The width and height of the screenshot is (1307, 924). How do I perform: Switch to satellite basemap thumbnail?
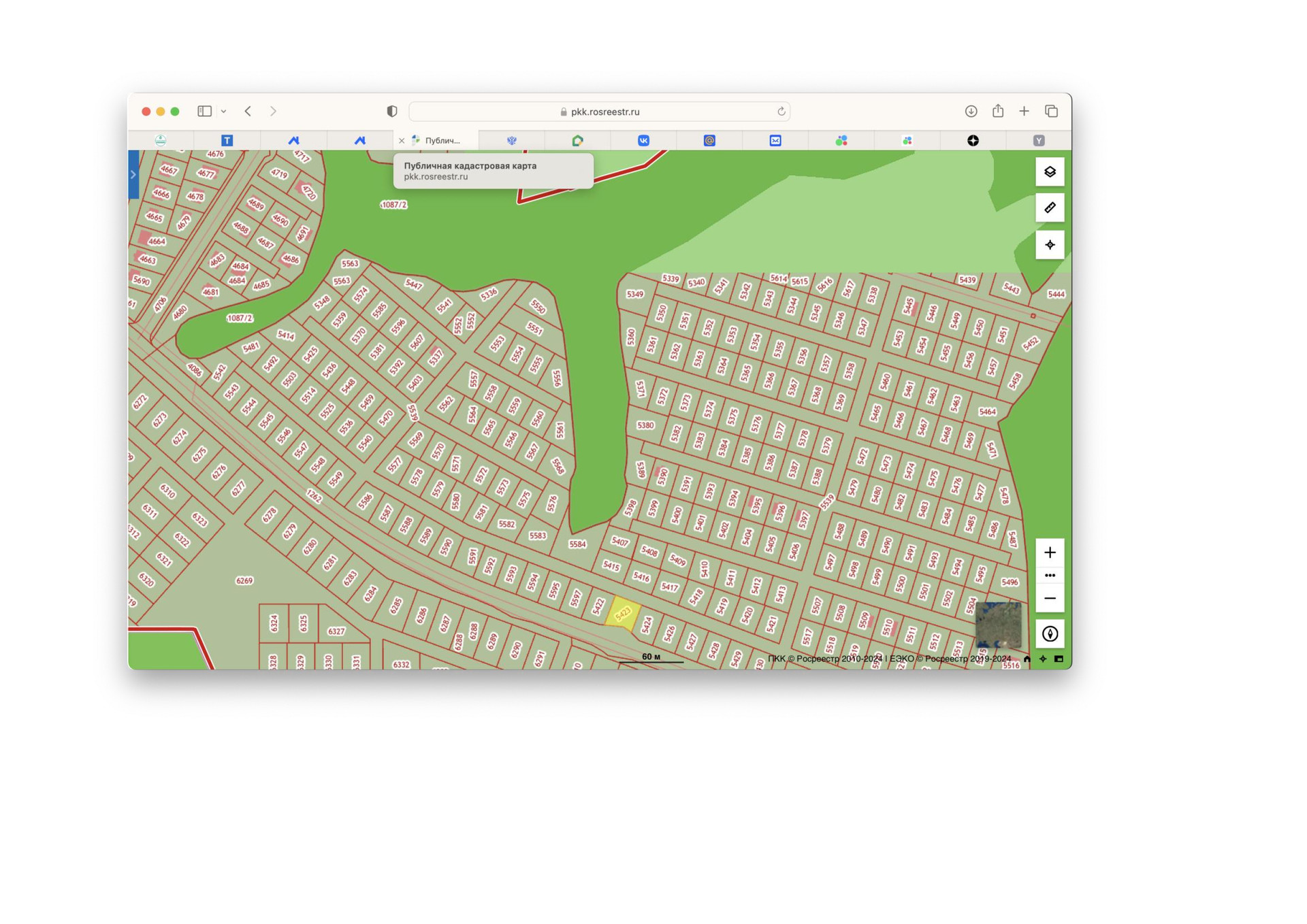[x=998, y=625]
